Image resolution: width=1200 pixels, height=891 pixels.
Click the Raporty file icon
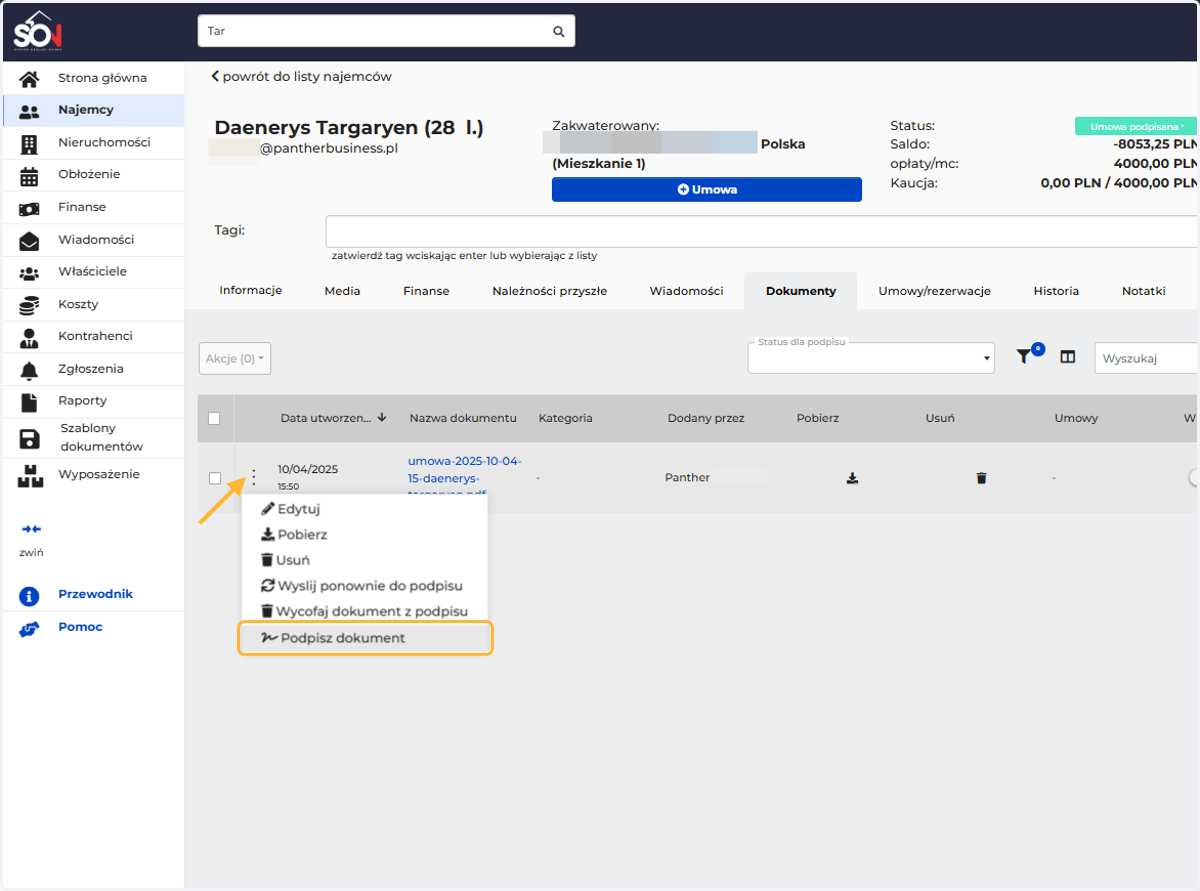pos(29,401)
